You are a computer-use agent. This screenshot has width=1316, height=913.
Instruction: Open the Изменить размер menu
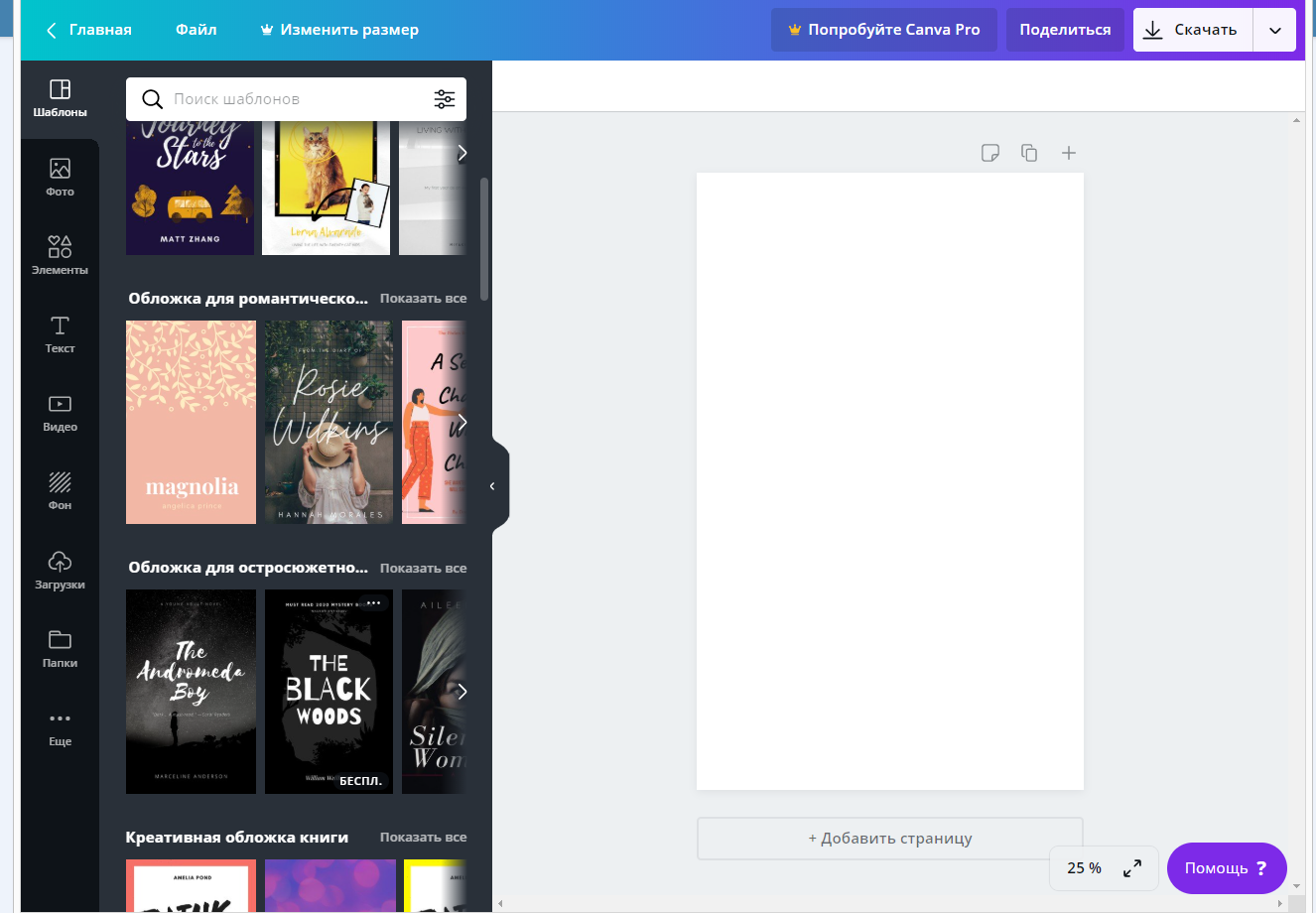coord(339,30)
